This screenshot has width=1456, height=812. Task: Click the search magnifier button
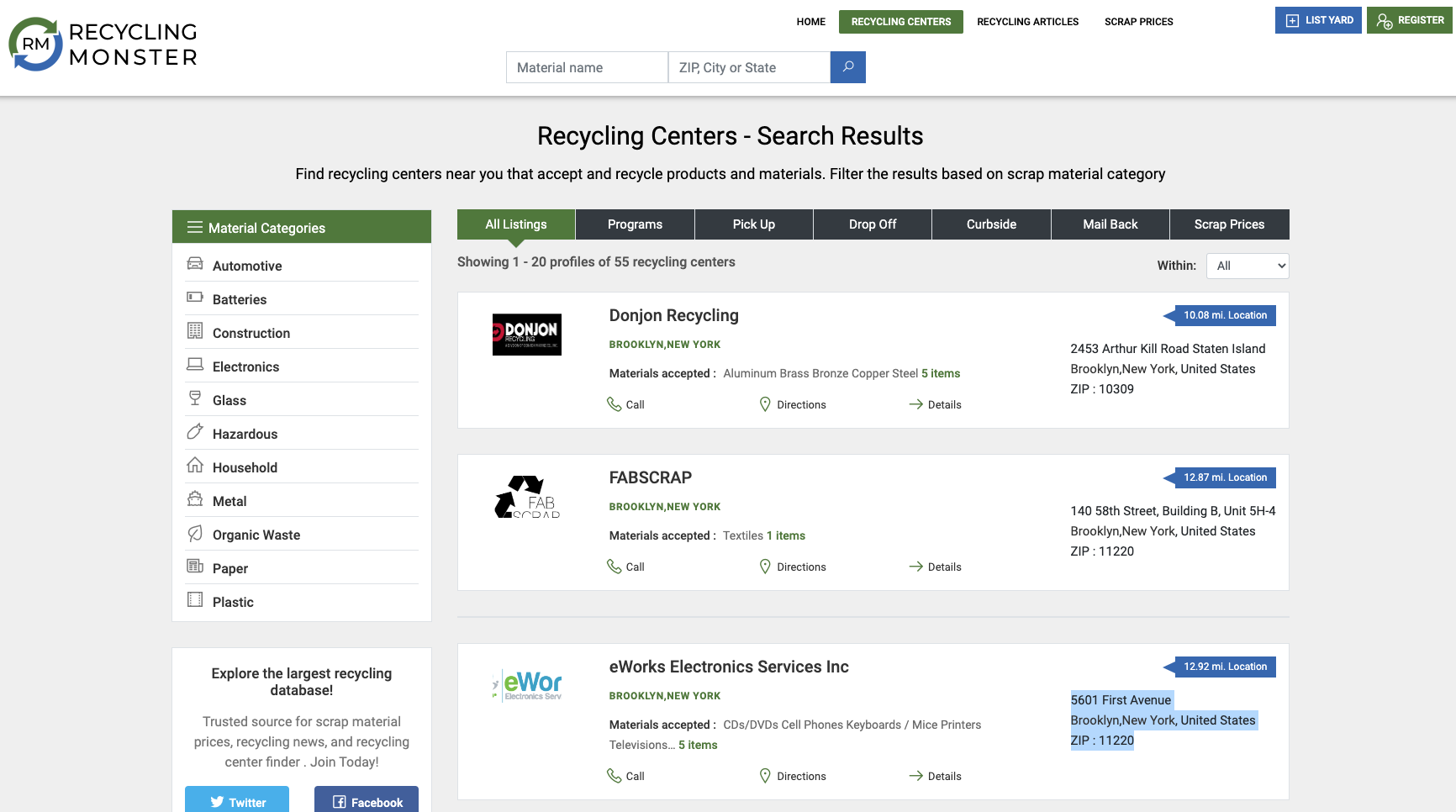[x=848, y=67]
